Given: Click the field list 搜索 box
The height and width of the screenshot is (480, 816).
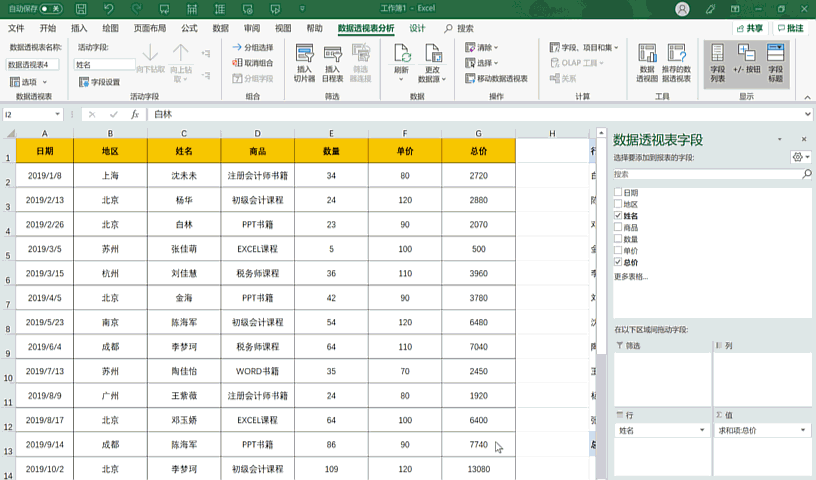Looking at the screenshot, I should click(x=707, y=174).
